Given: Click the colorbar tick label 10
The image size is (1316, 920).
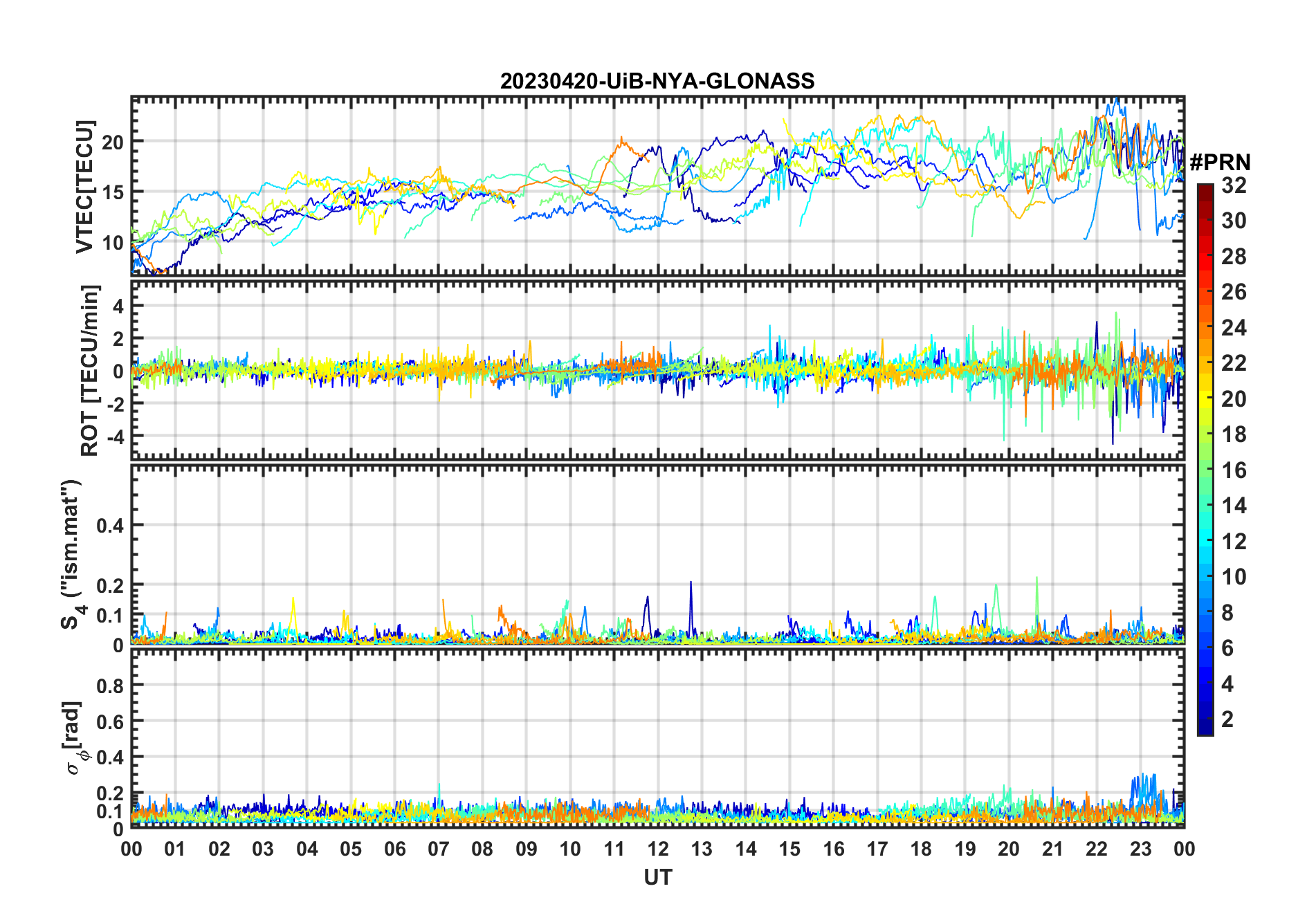Looking at the screenshot, I should click(1234, 576).
